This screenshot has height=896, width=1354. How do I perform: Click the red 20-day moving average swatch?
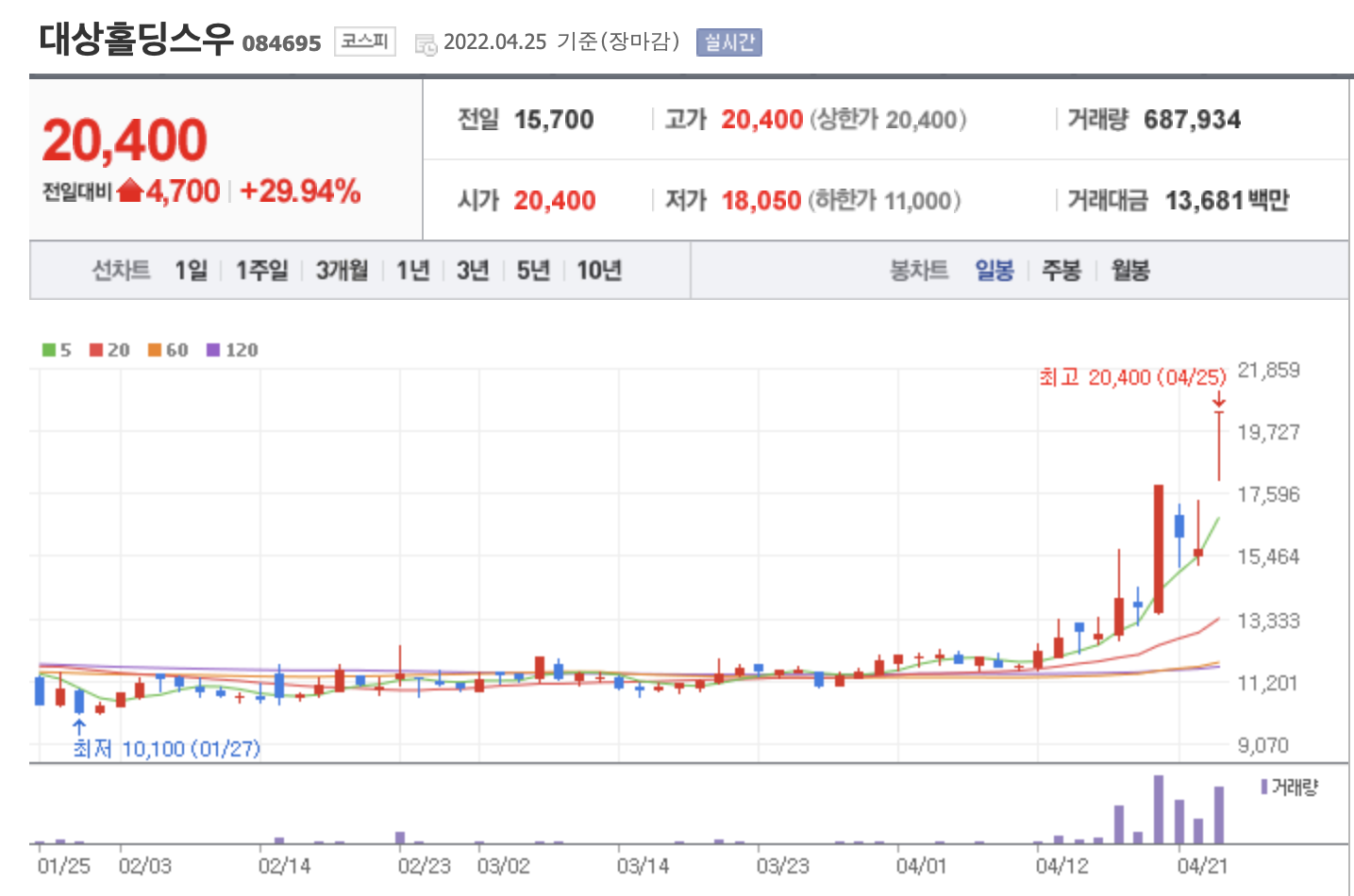point(96,350)
